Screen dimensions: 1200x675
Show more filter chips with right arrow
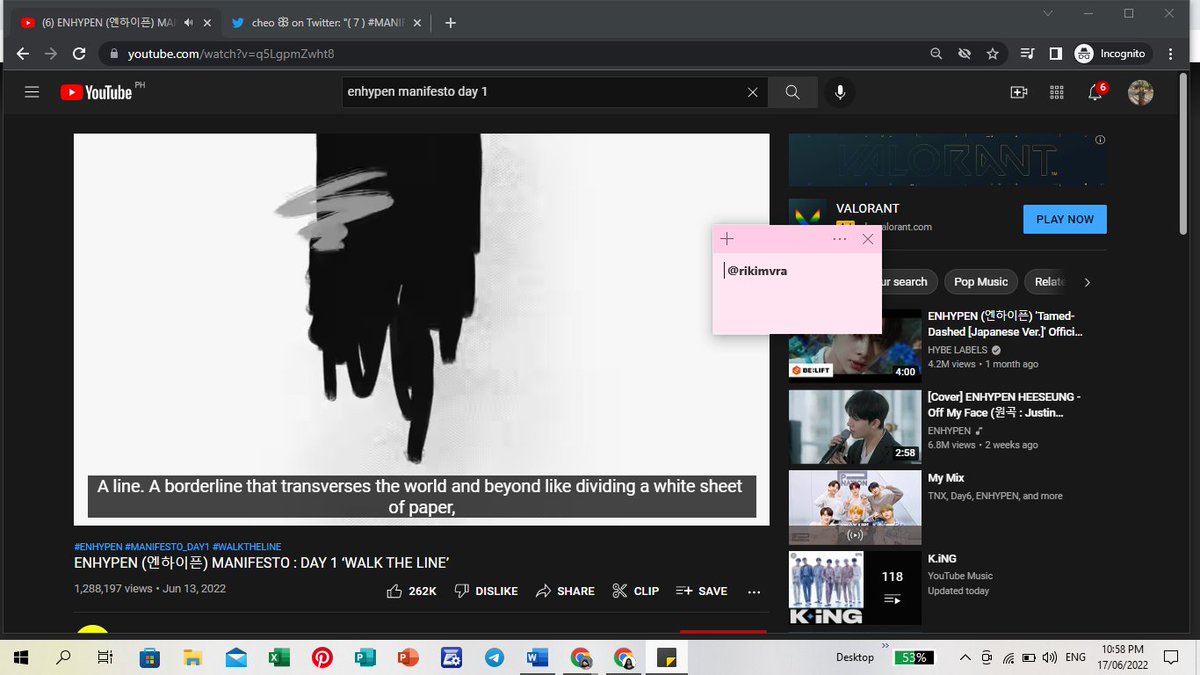pyautogui.click(x=1087, y=282)
